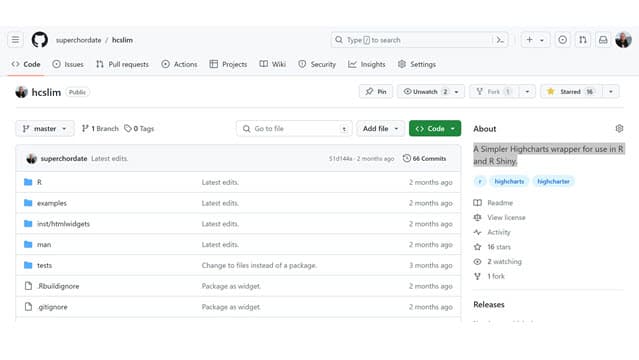The height and width of the screenshot is (360, 639).
Task: Open the user profile avatar menu
Action: tap(624, 40)
